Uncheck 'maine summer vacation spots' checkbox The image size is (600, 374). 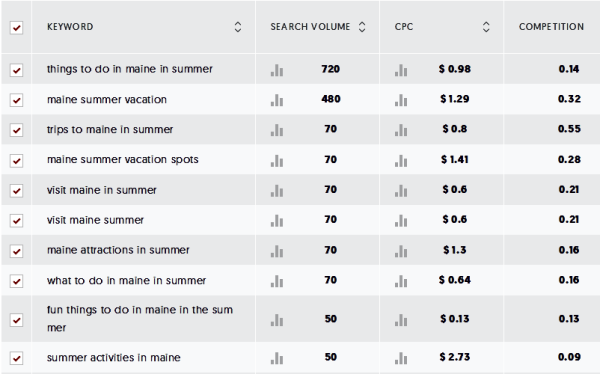pos(16,160)
